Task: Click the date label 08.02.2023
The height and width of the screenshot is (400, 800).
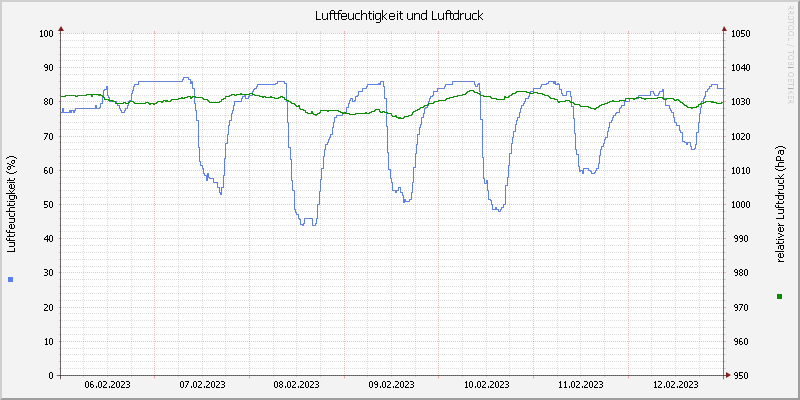Action: (297, 385)
